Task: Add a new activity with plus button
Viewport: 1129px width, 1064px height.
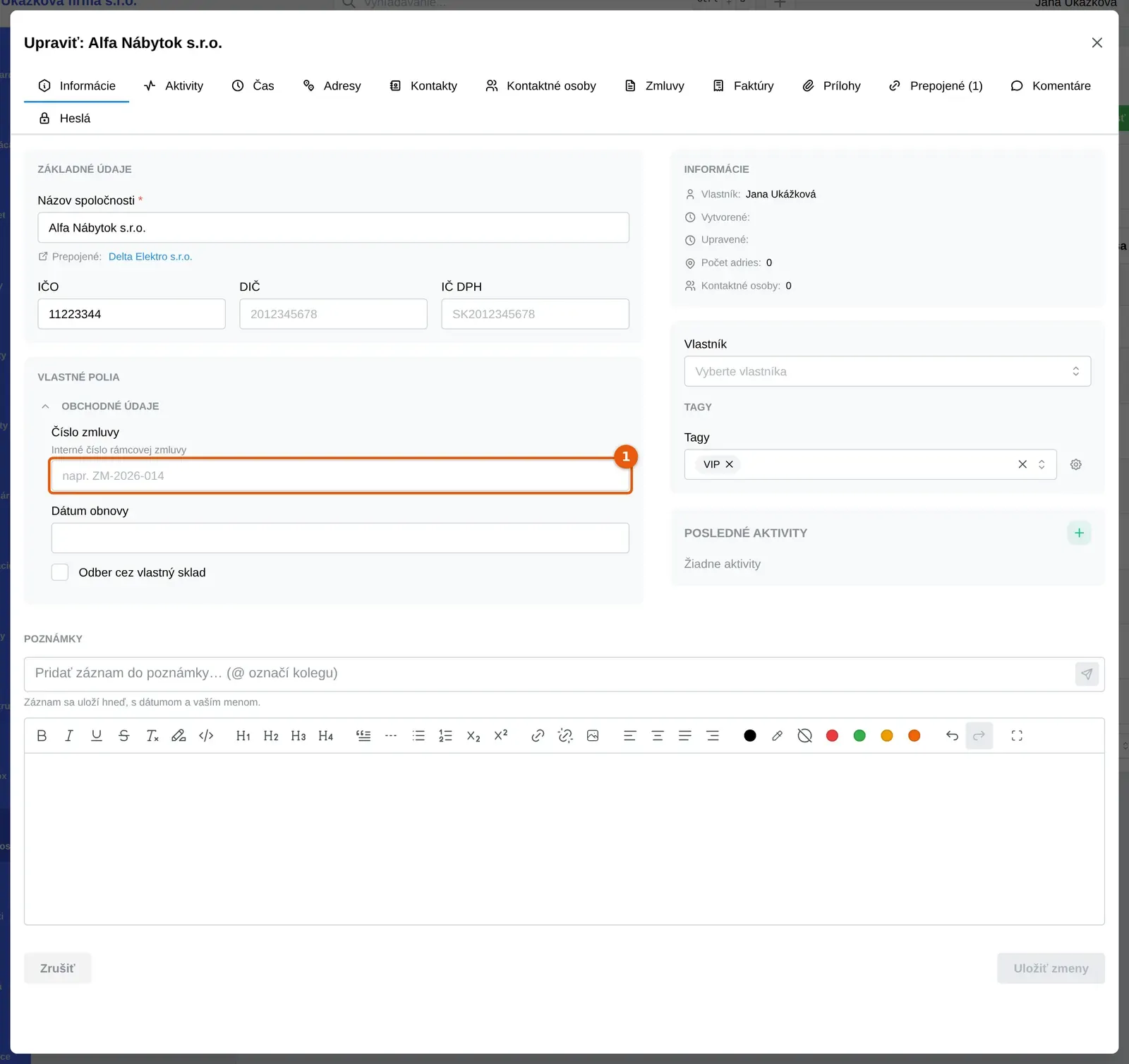Action: [1079, 533]
